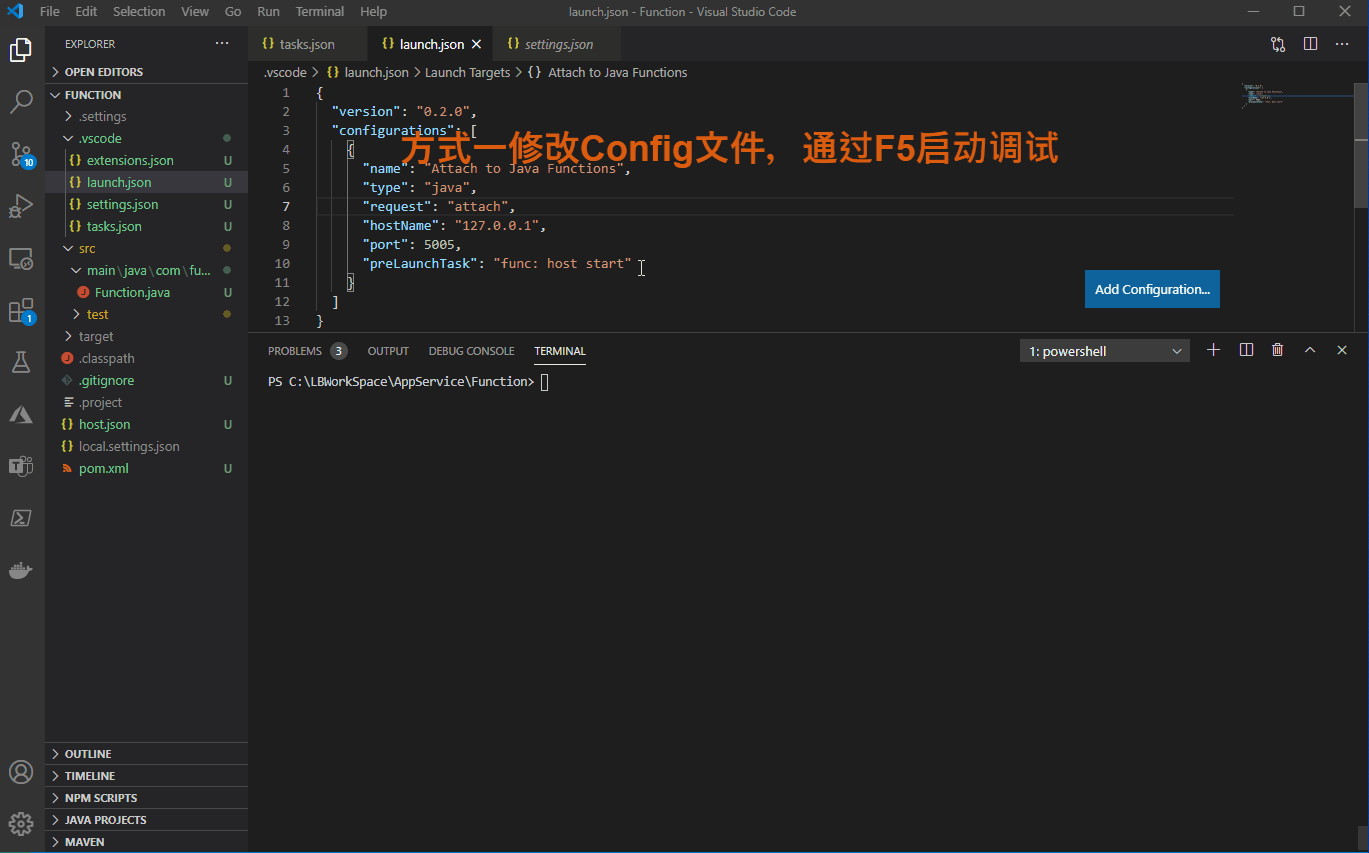Open the Manage gear settings icon
The width and height of the screenshot is (1369, 853).
coord(21,824)
